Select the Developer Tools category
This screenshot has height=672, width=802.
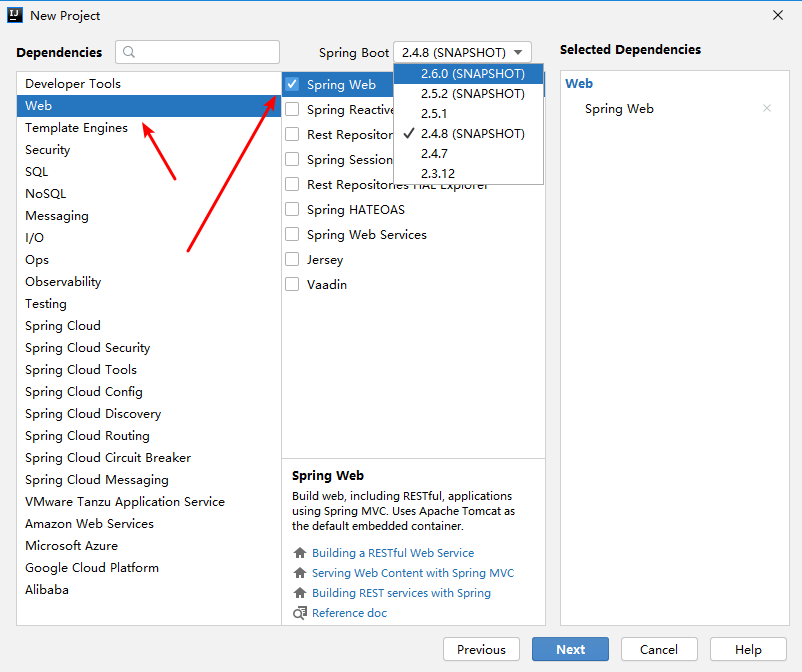[x=149, y=83]
